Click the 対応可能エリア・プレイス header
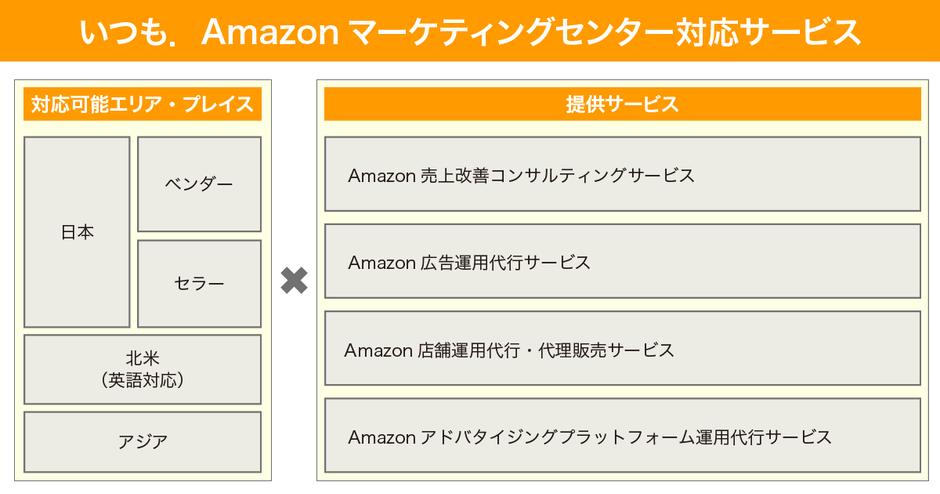The image size is (940, 494). (x=142, y=104)
